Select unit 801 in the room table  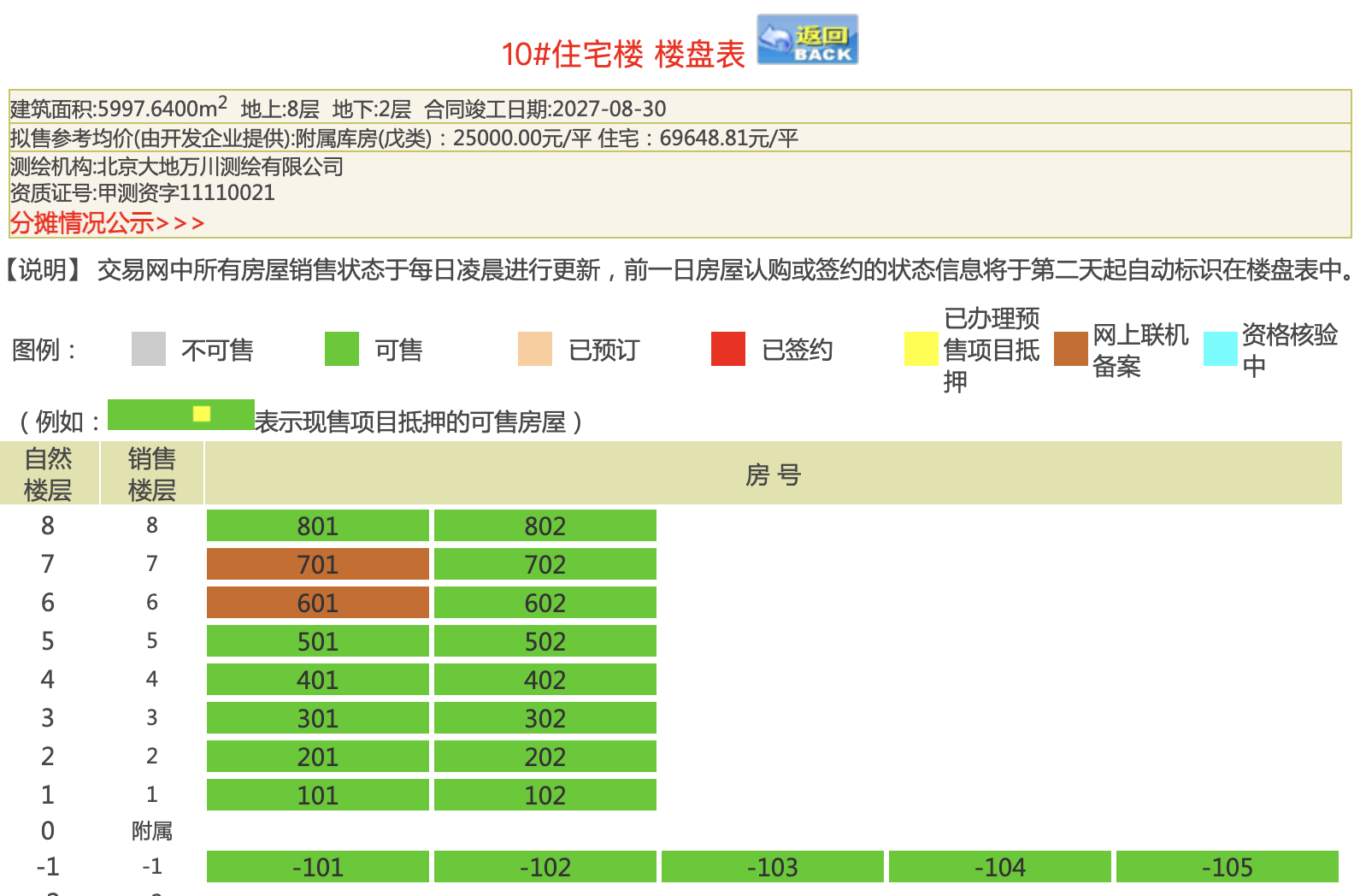pyautogui.click(x=317, y=526)
